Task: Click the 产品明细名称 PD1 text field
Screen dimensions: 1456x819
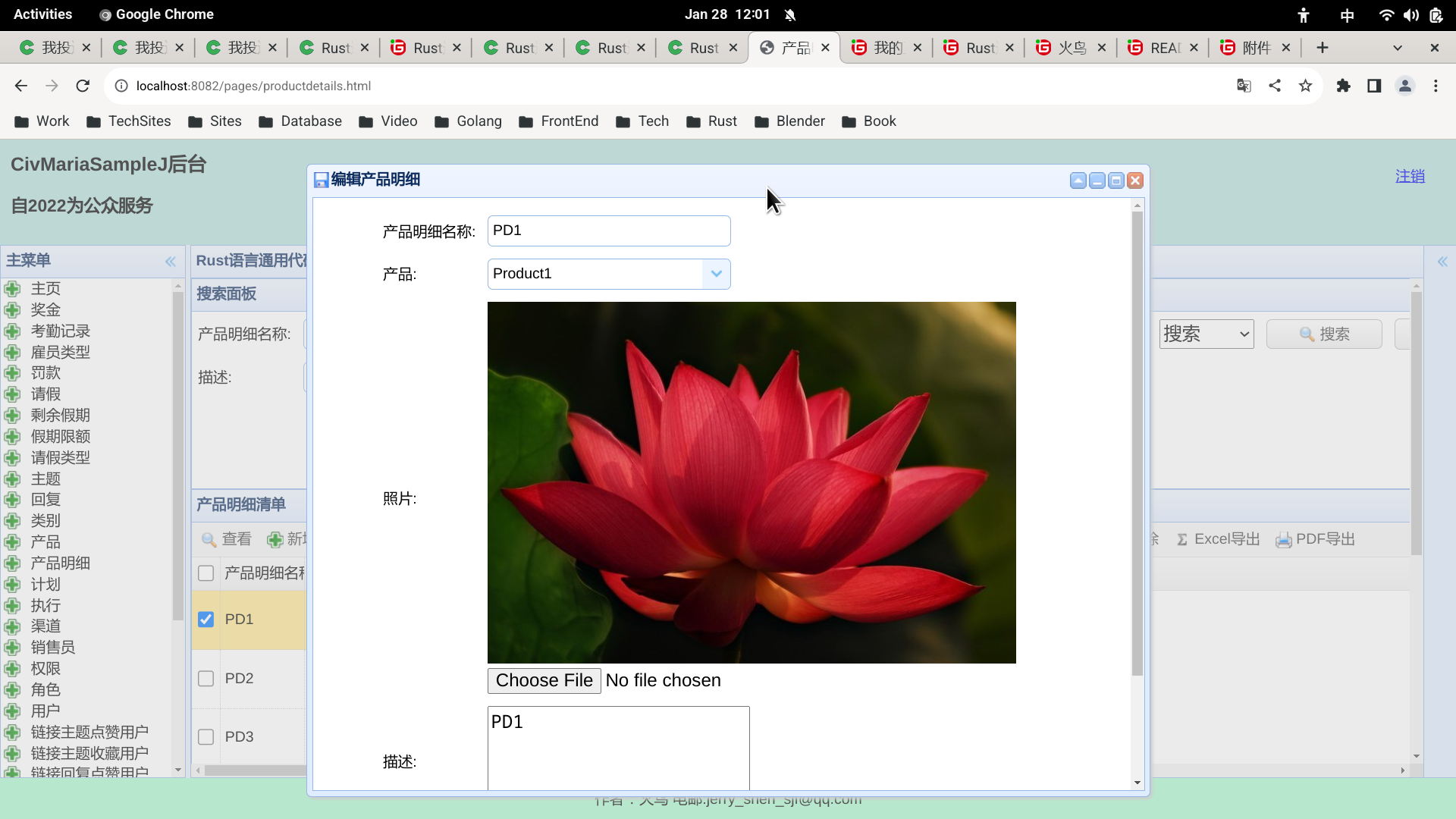Action: coord(608,231)
